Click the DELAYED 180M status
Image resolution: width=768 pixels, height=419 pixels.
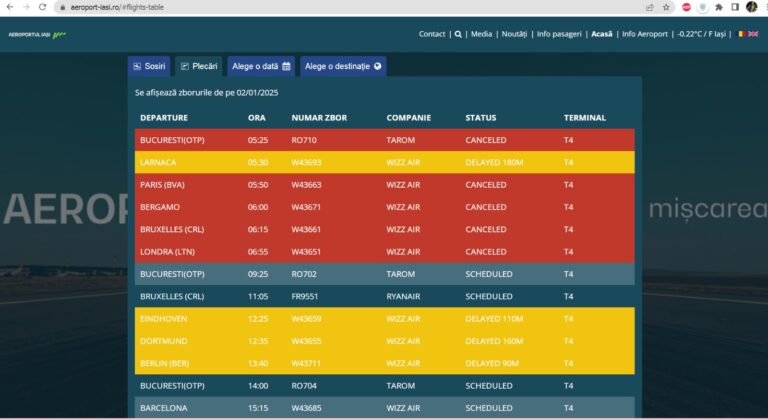click(x=494, y=162)
